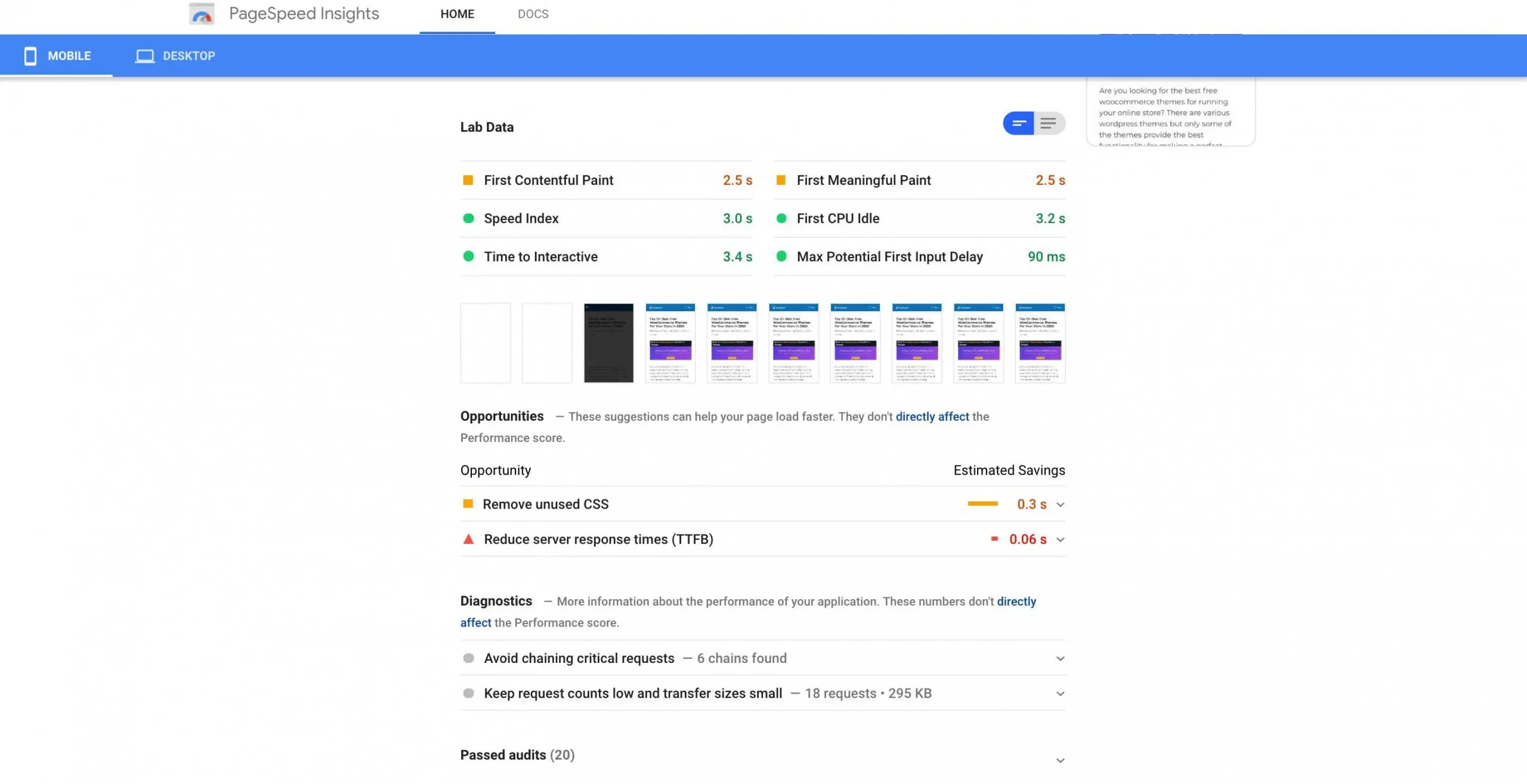Click orange square beside First Contentful Paint

[x=468, y=180]
